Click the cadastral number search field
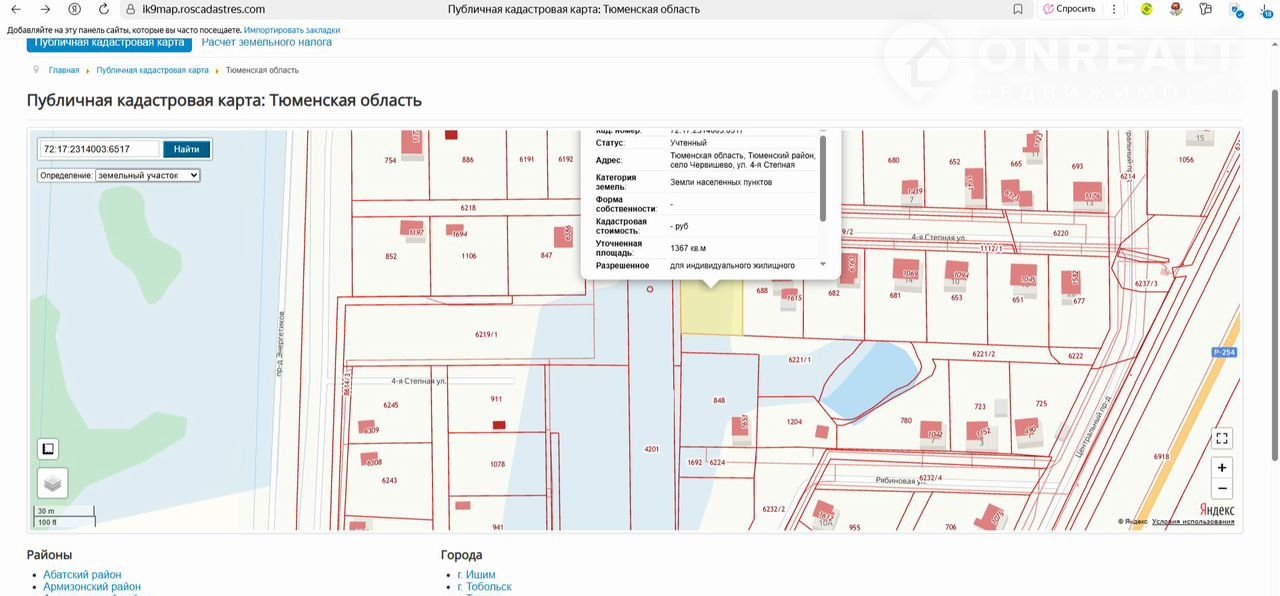 click(x=99, y=149)
